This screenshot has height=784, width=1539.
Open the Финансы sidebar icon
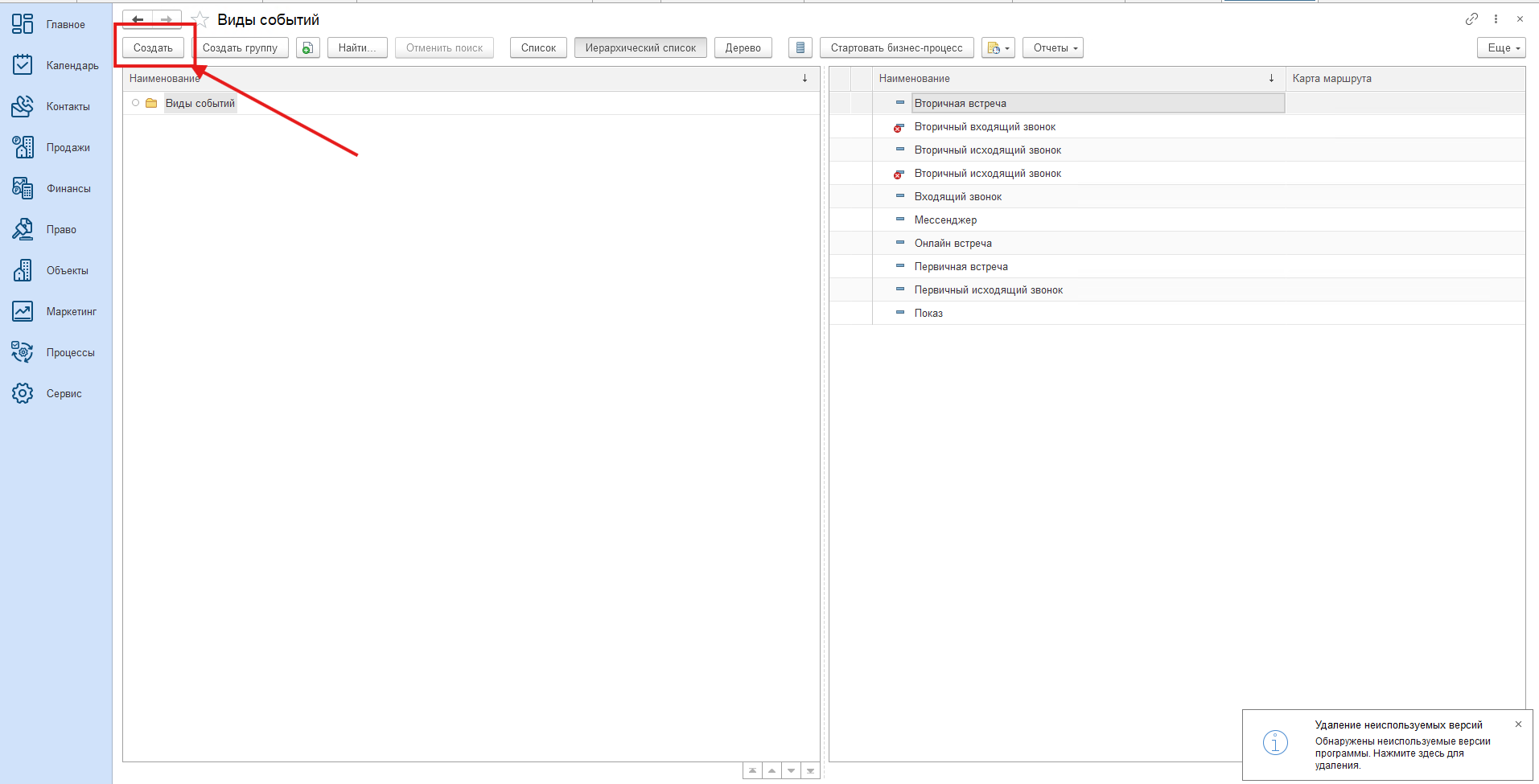point(23,188)
